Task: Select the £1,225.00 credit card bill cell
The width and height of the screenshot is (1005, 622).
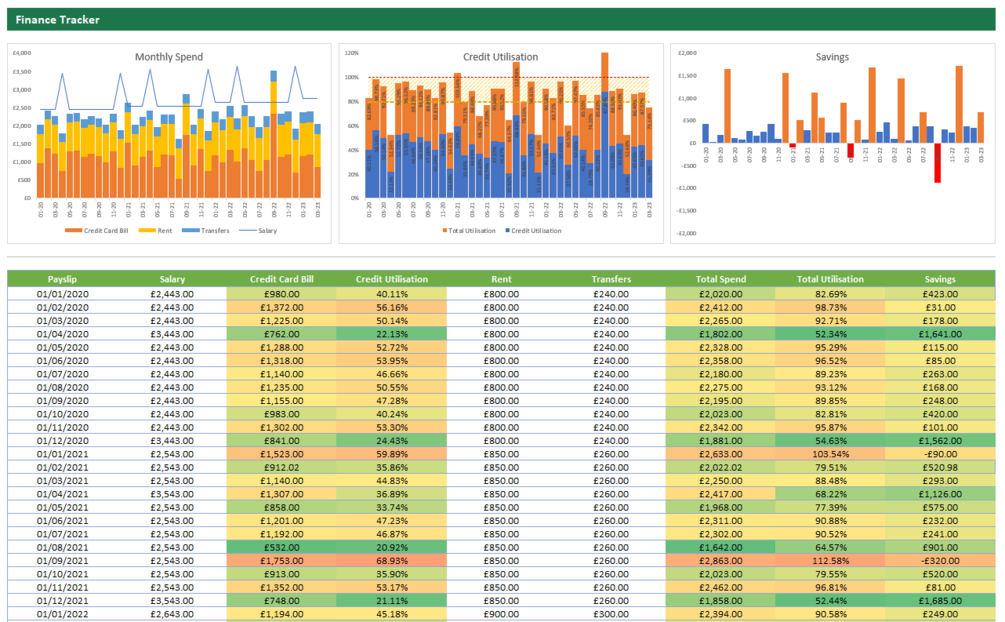Action: [281, 321]
